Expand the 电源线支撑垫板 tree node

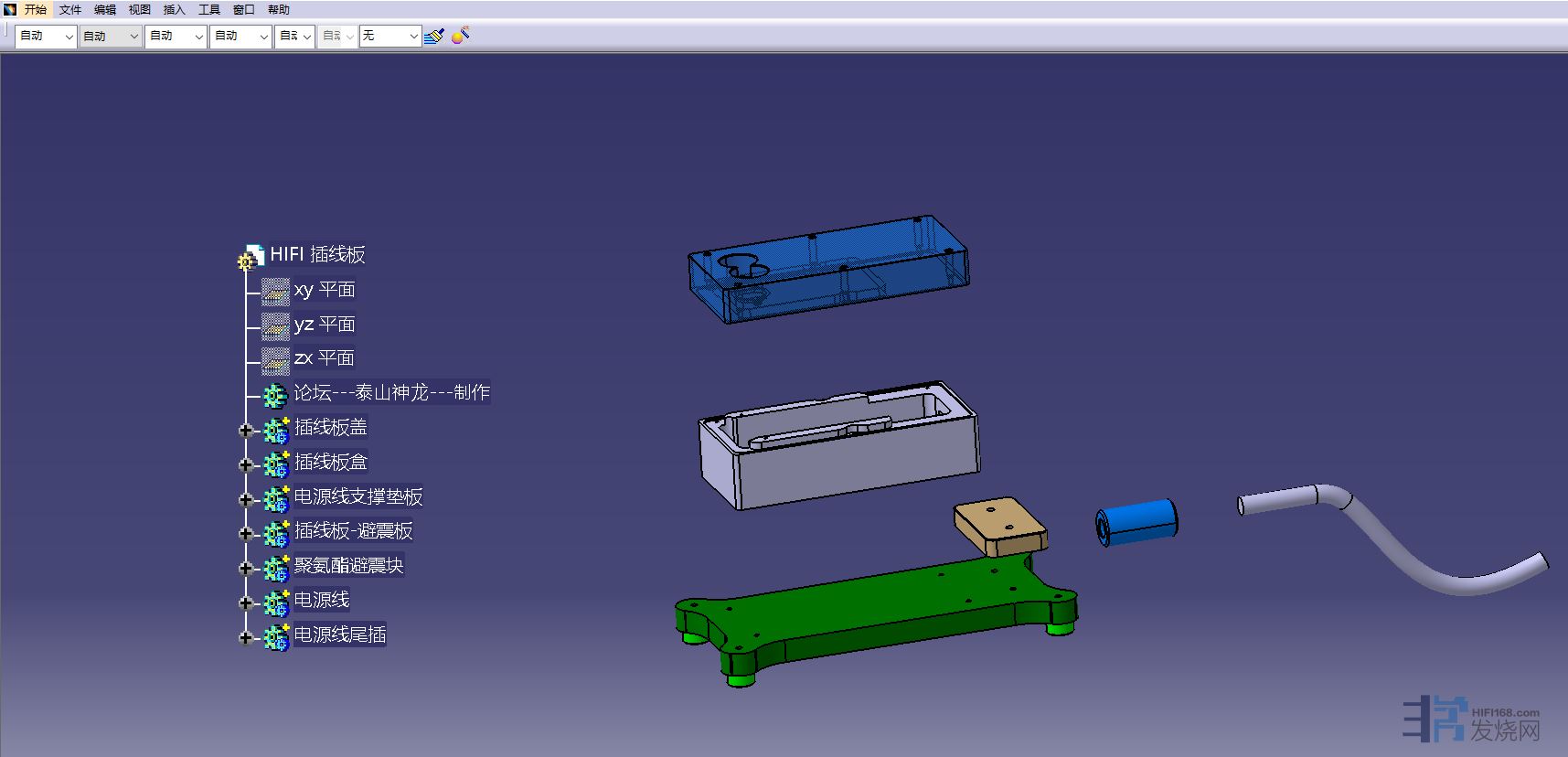click(x=245, y=499)
